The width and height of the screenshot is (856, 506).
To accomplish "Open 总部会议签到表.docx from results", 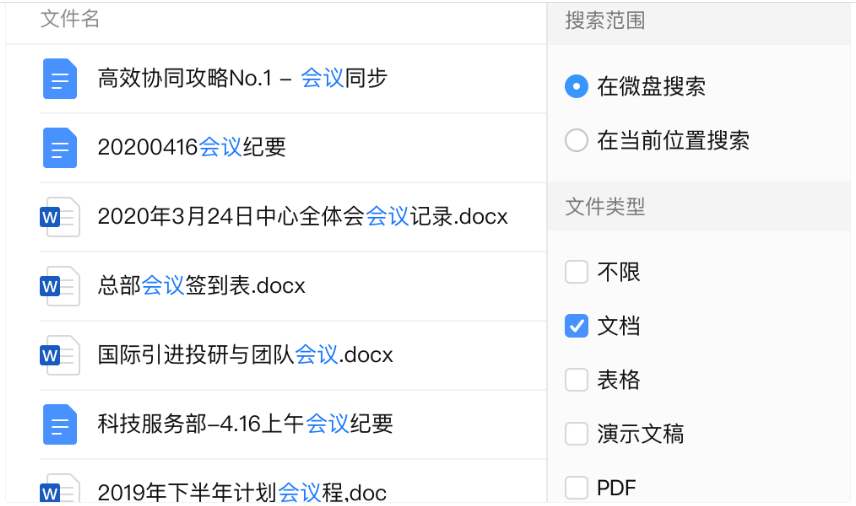I will [x=201, y=286].
